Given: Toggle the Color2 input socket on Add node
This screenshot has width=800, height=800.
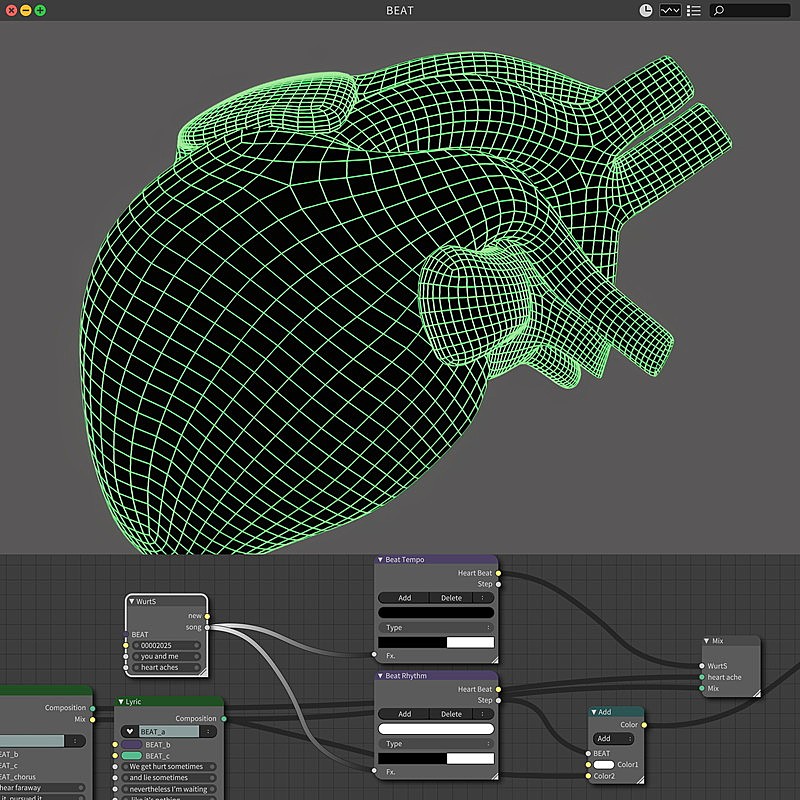Looking at the screenshot, I should click(x=589, y=776).
